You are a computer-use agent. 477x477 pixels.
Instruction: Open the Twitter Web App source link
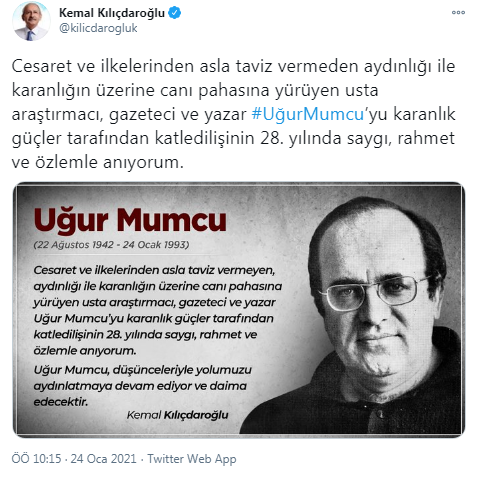(192, 459)
